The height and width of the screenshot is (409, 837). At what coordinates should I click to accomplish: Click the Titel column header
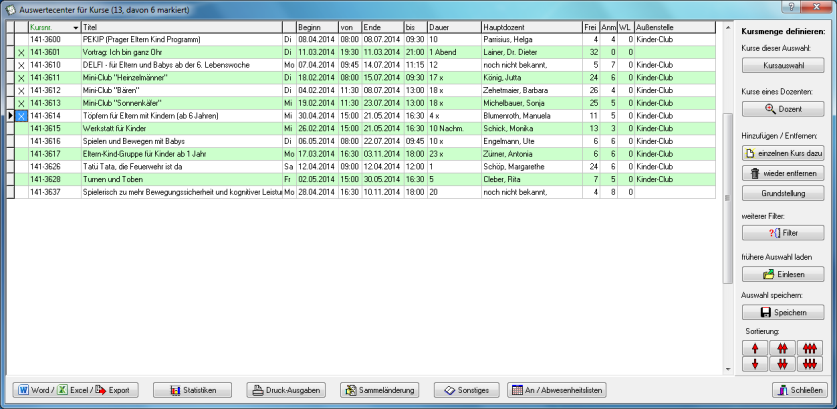click(181, 27)
